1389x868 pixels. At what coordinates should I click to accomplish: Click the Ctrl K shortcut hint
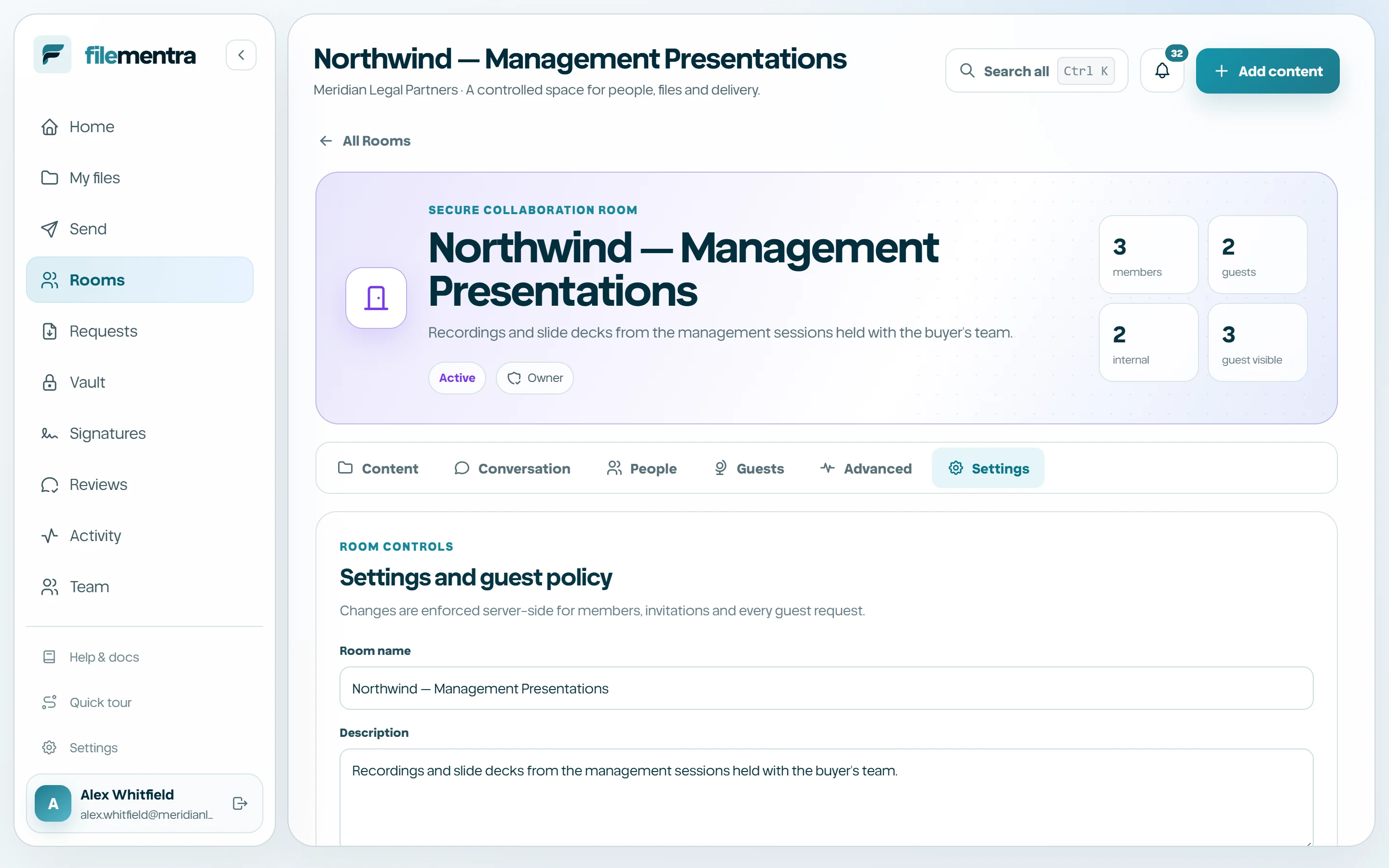[1086, 70]
